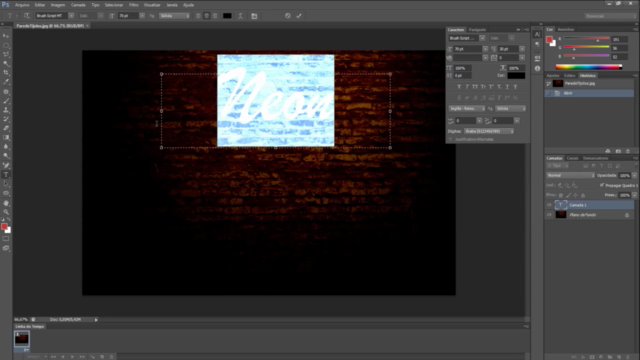Apply All Caps in Character panel
Viewport: 640px width, 360px height.
coord(475,87)
